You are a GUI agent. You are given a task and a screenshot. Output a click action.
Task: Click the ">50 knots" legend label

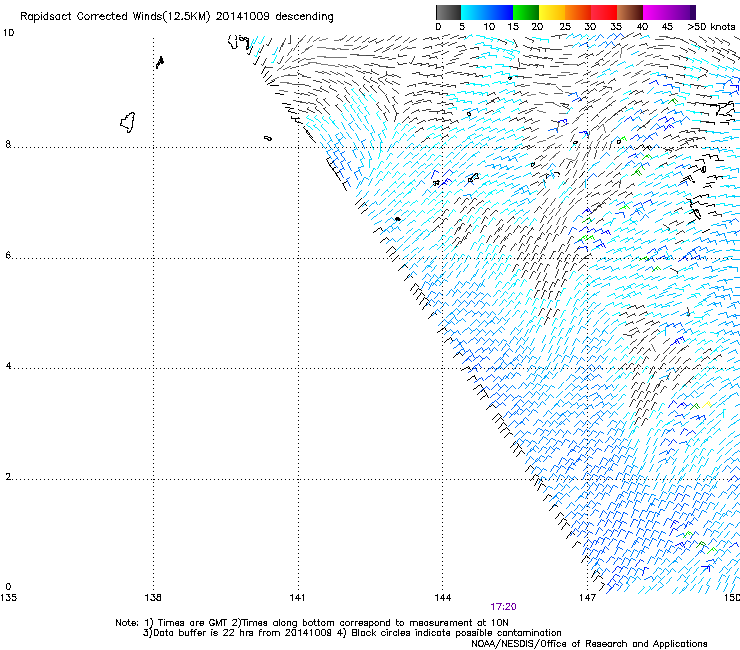(x=711, y=27)
